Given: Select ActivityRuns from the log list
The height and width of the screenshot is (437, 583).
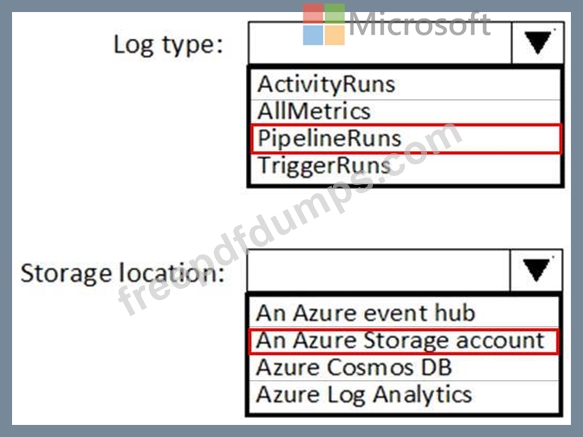Looking at the screenshot, I should (405, 84).
